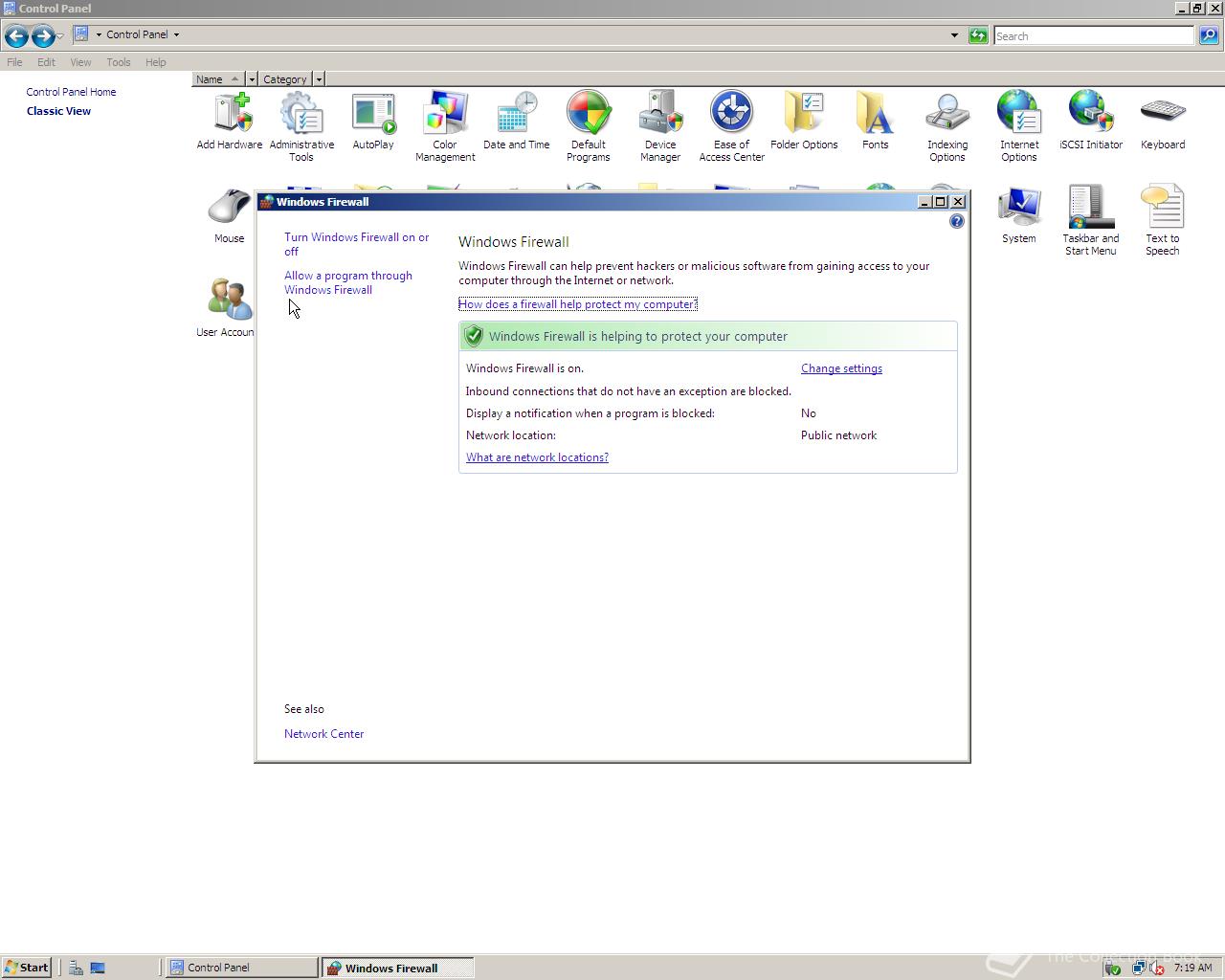
Task: Open Network Center link
Action: coord(323,734)
